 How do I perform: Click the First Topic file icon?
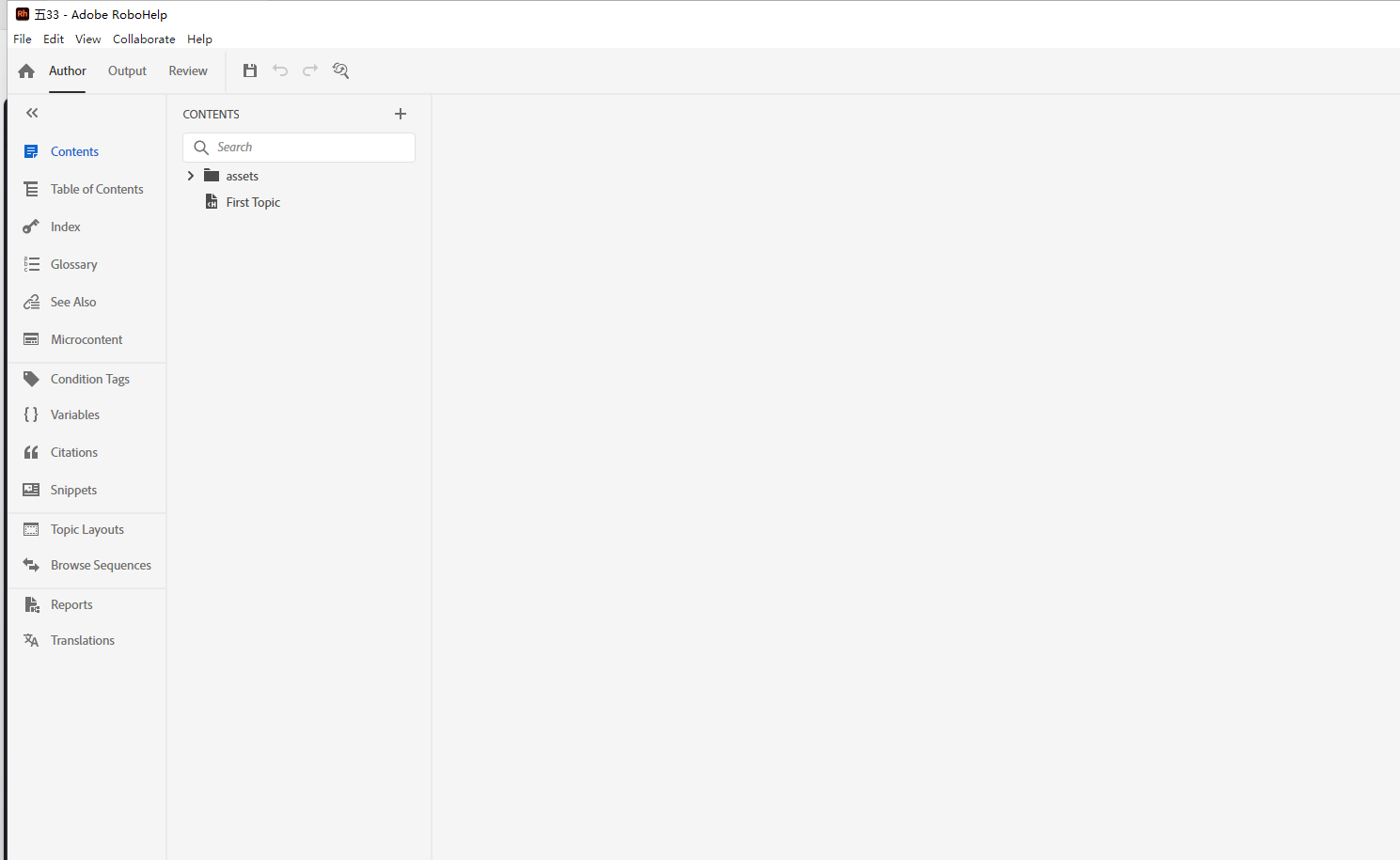tap(212, 202)
